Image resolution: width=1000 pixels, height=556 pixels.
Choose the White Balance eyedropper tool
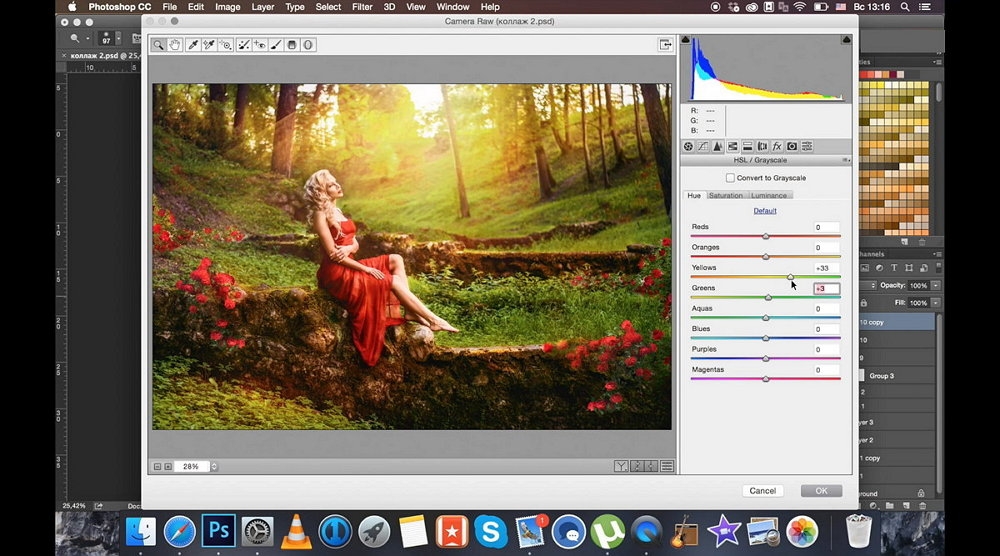[193, 45]
